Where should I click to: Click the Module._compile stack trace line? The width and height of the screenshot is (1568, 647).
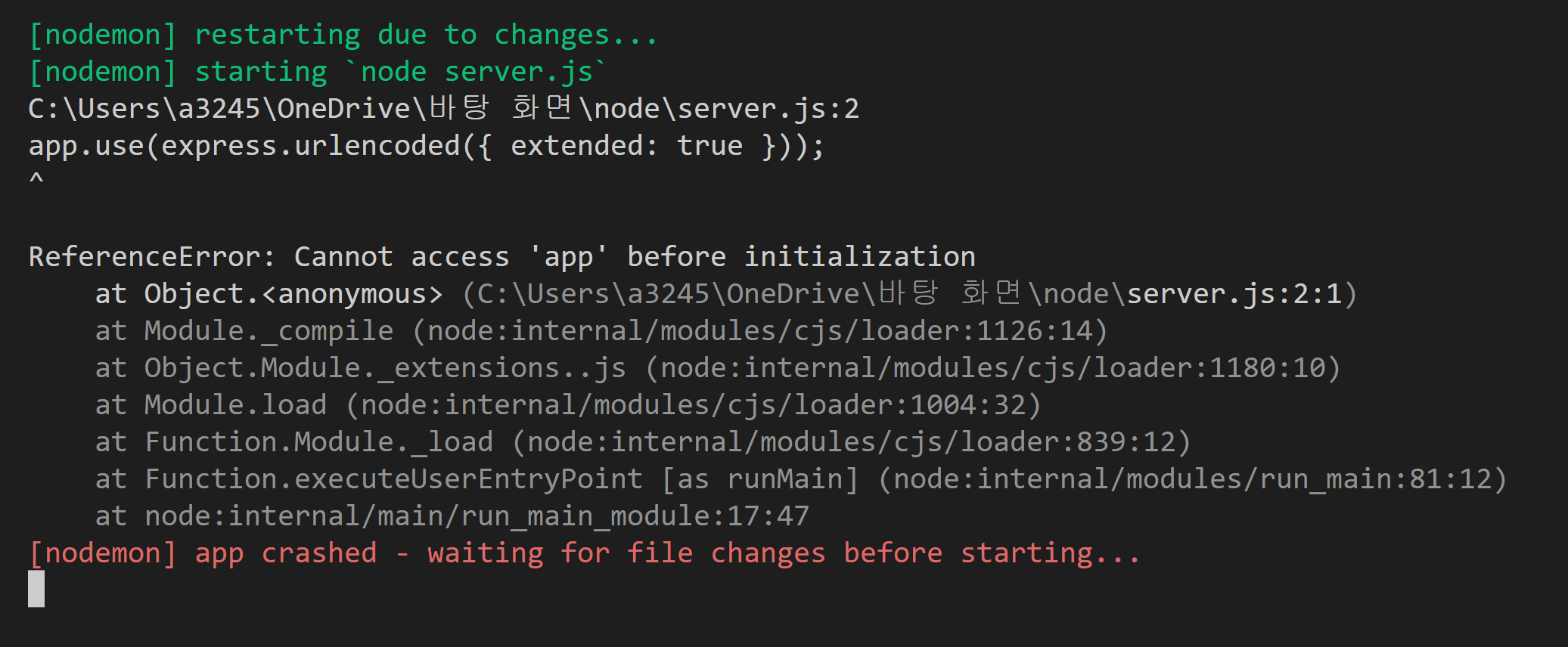tap(601, 331)
